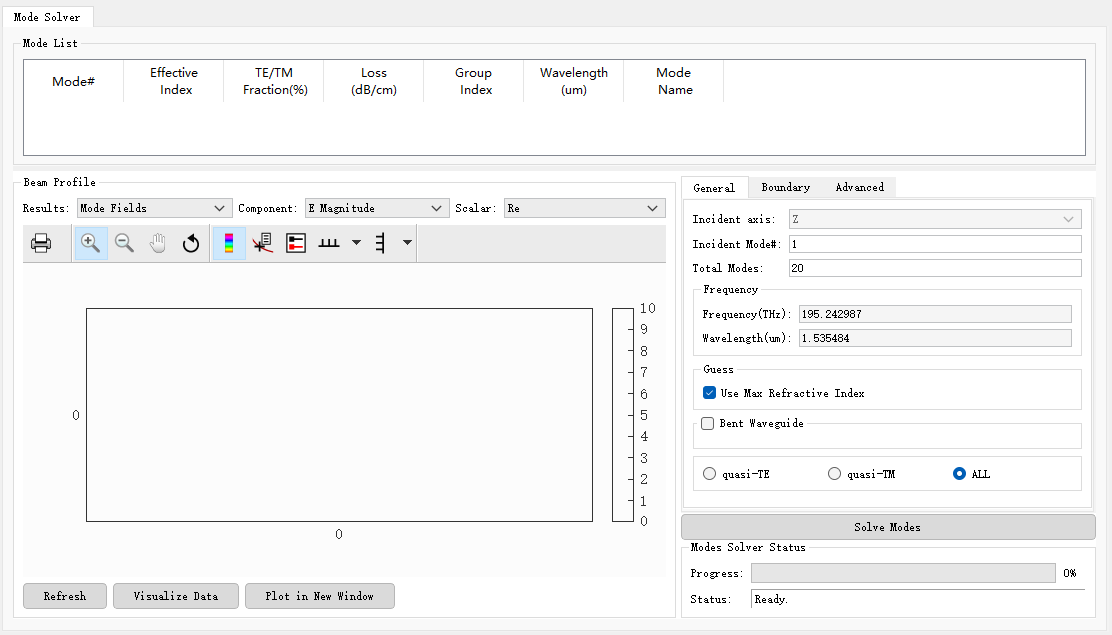Viewport: 1112px width, 635px height.
Task: Switch to the General tab
Action: point(714,187)
